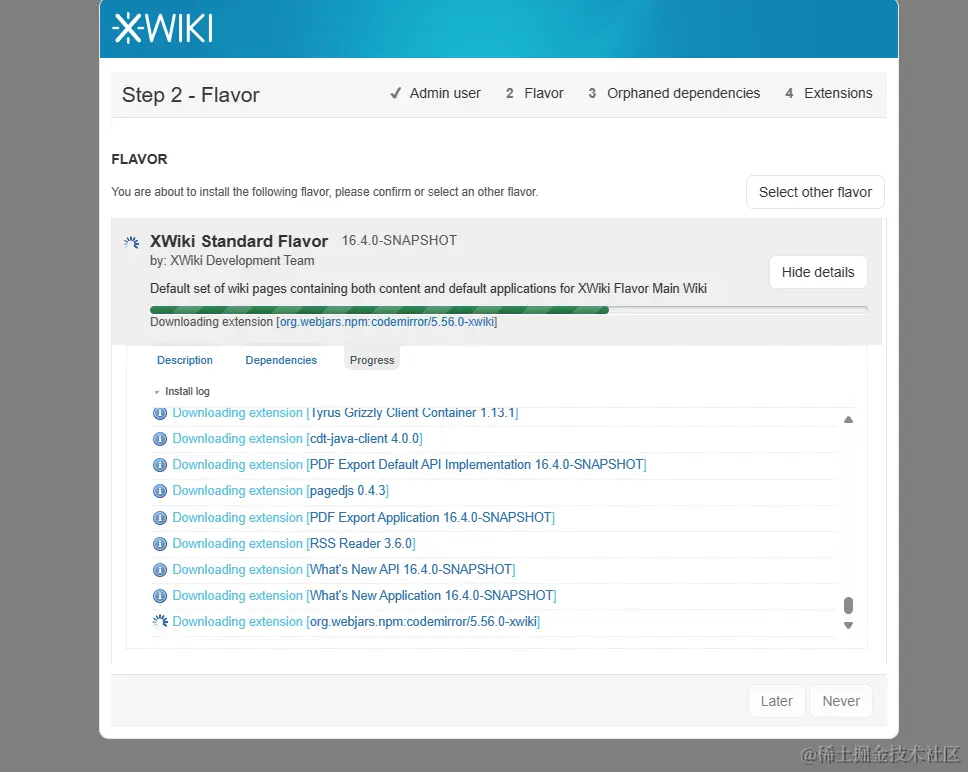Image resolution: width=968 pixels, height=772 pixels.
Task: Open cdt-java-client 4.0.0 log link
Action: (365, 439)
